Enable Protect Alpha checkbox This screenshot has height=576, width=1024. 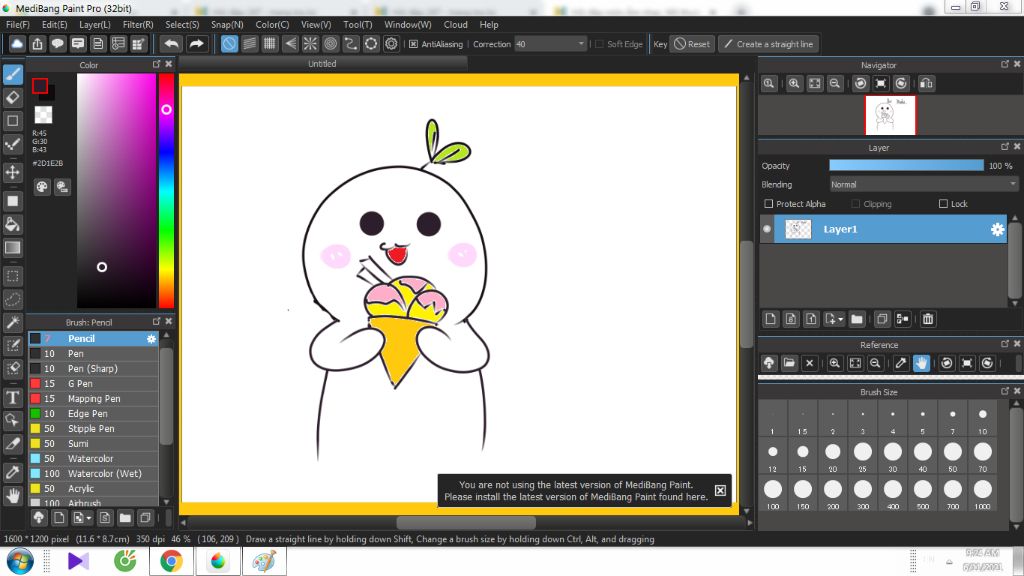tap(769, 204)
